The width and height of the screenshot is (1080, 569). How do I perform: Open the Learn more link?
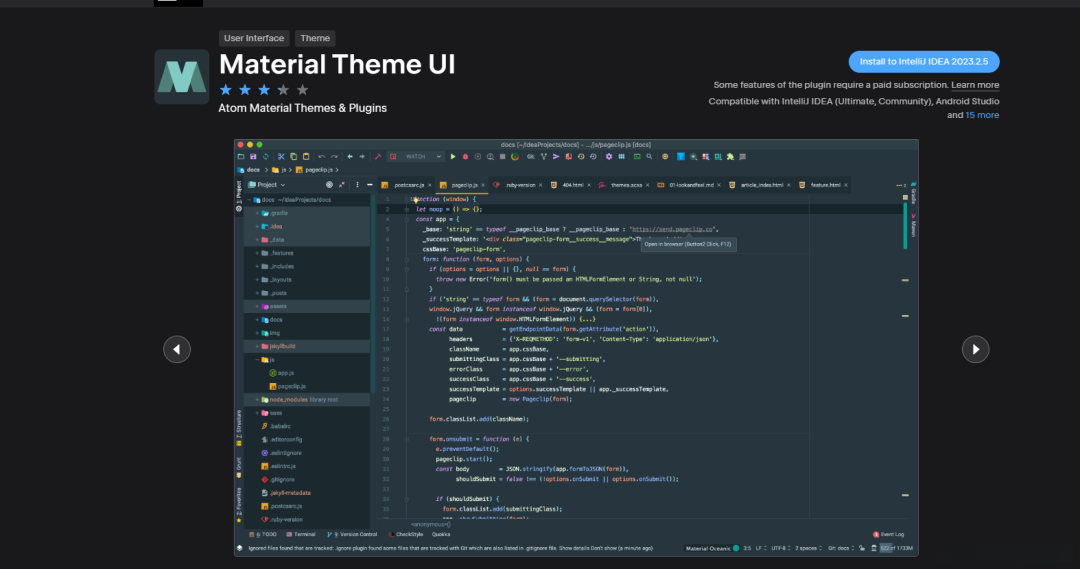click(975, 85)
